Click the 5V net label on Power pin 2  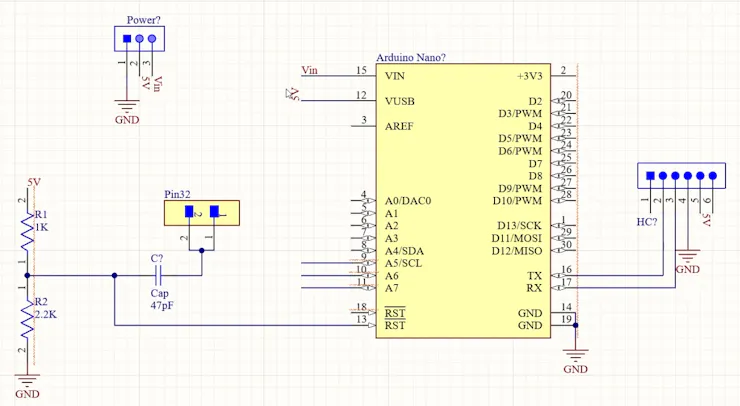coord(145,83)
